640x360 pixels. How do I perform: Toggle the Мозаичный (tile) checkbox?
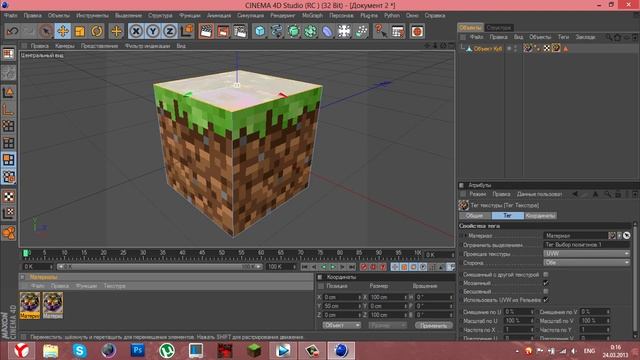546,283
